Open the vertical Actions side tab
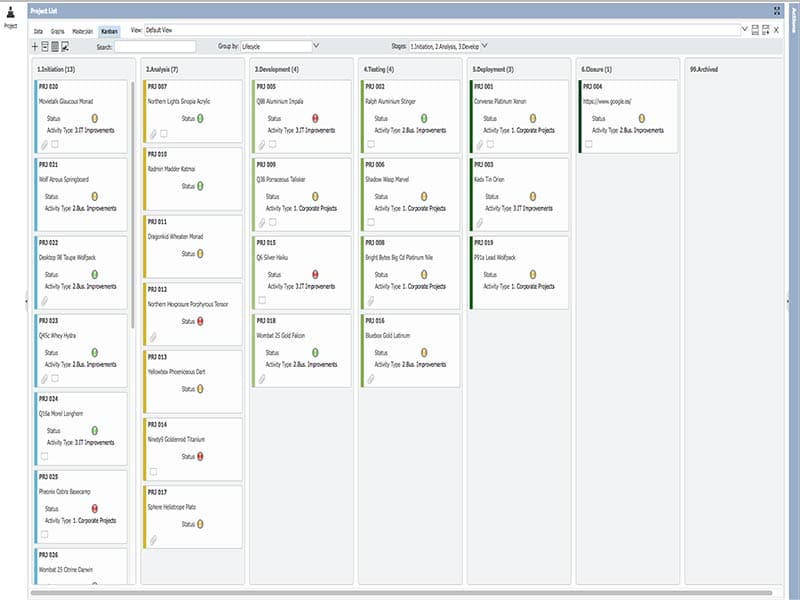The width and height of the screenshot is (800, 600). [x=794, y=20]
